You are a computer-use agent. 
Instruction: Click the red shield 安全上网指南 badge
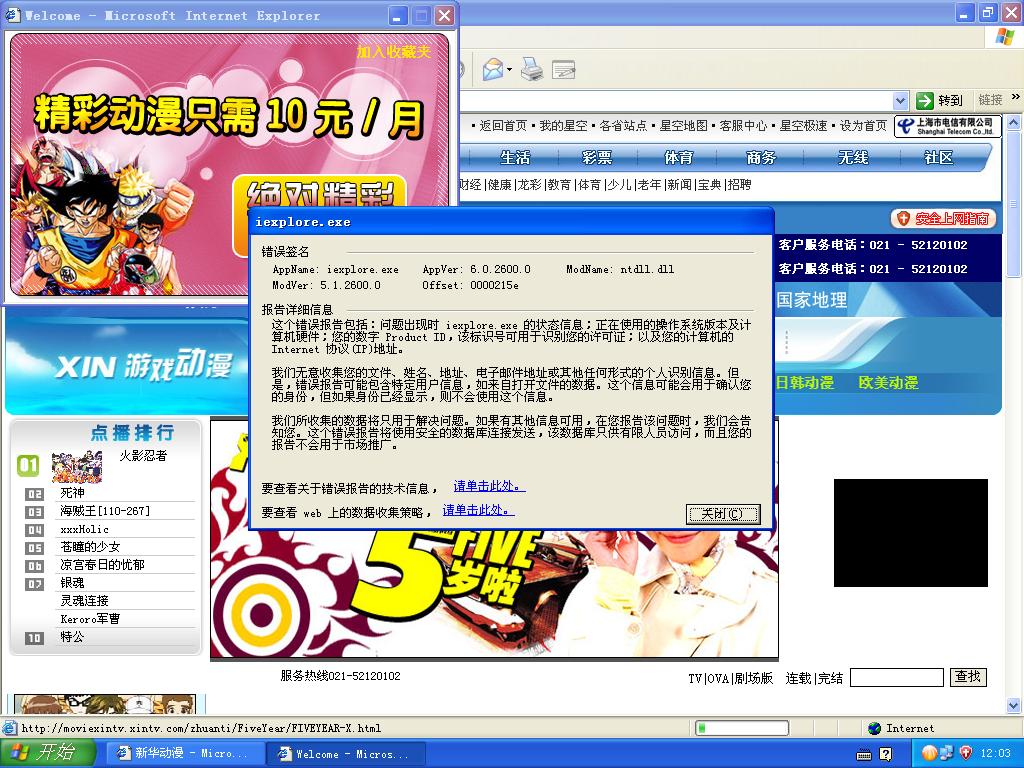pos(943,219)
